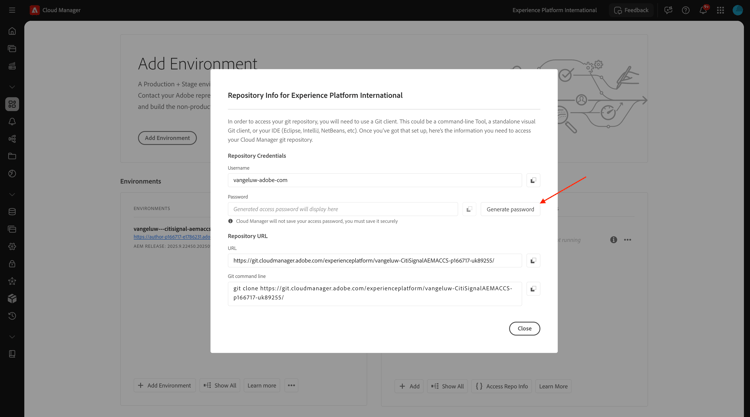This screenshot has width=750, height=417.
Task: Click the info note about saving password
Action: [313, 221]
